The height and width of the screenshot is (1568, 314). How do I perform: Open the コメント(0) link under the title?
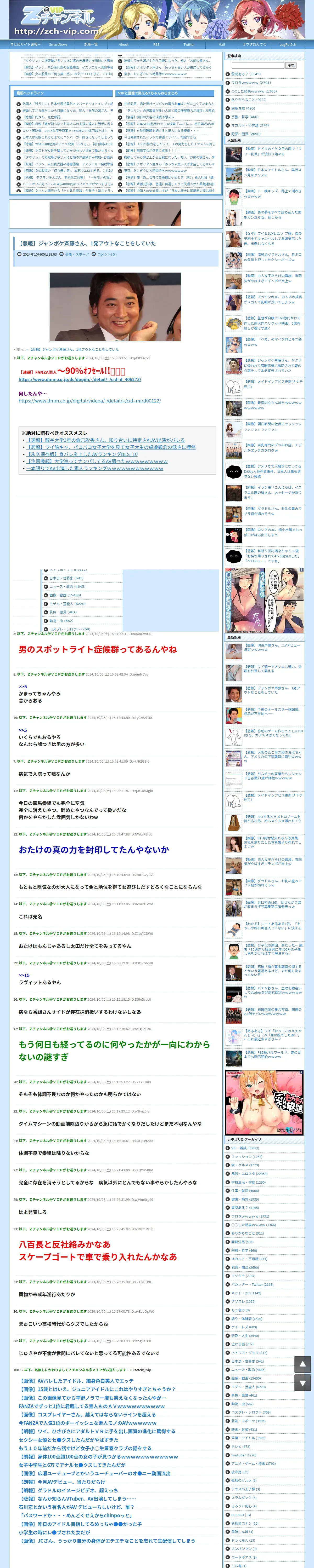click(x=107, y=255)
